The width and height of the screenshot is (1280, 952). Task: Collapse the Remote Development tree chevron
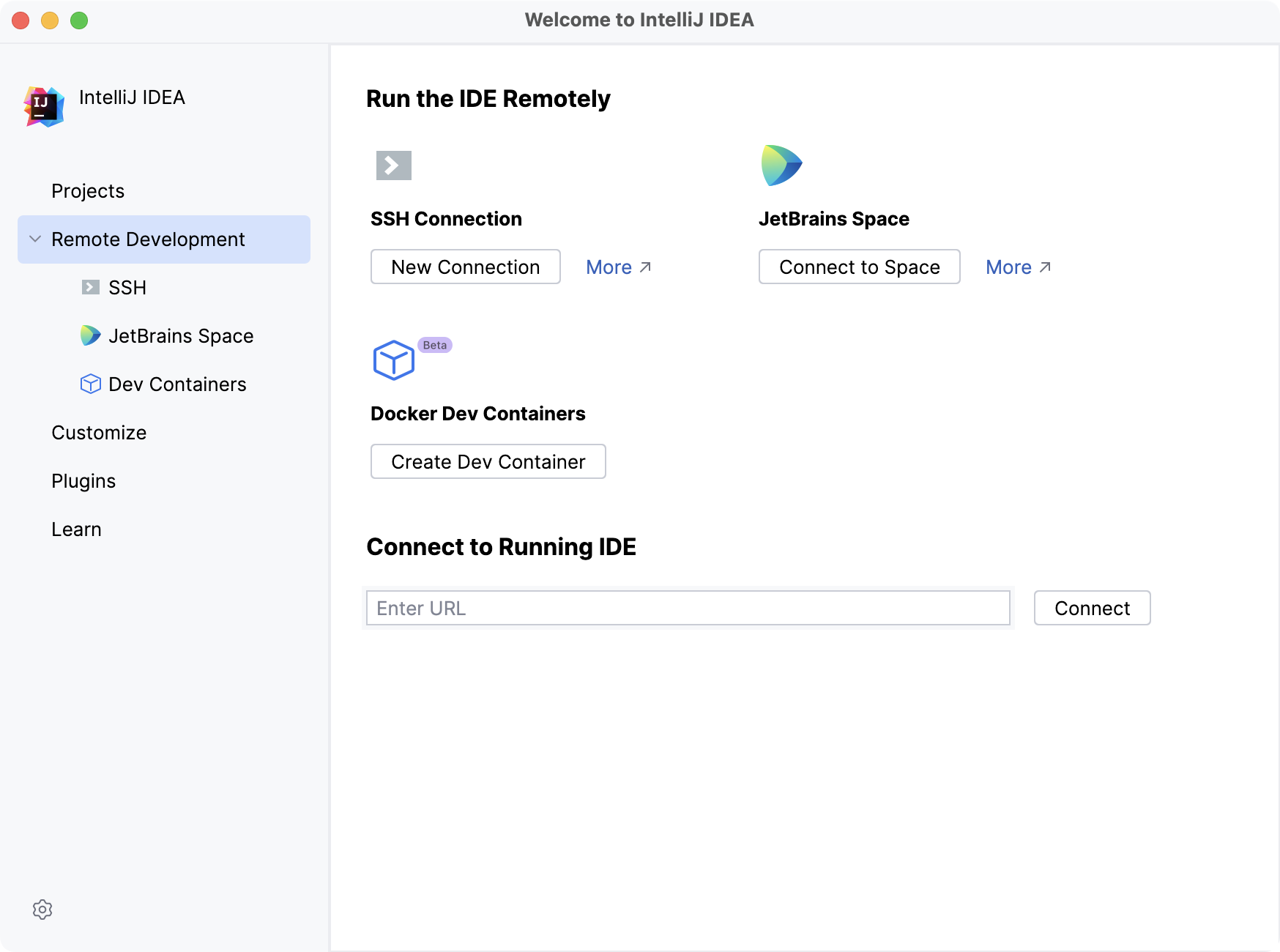pos(34,239)
